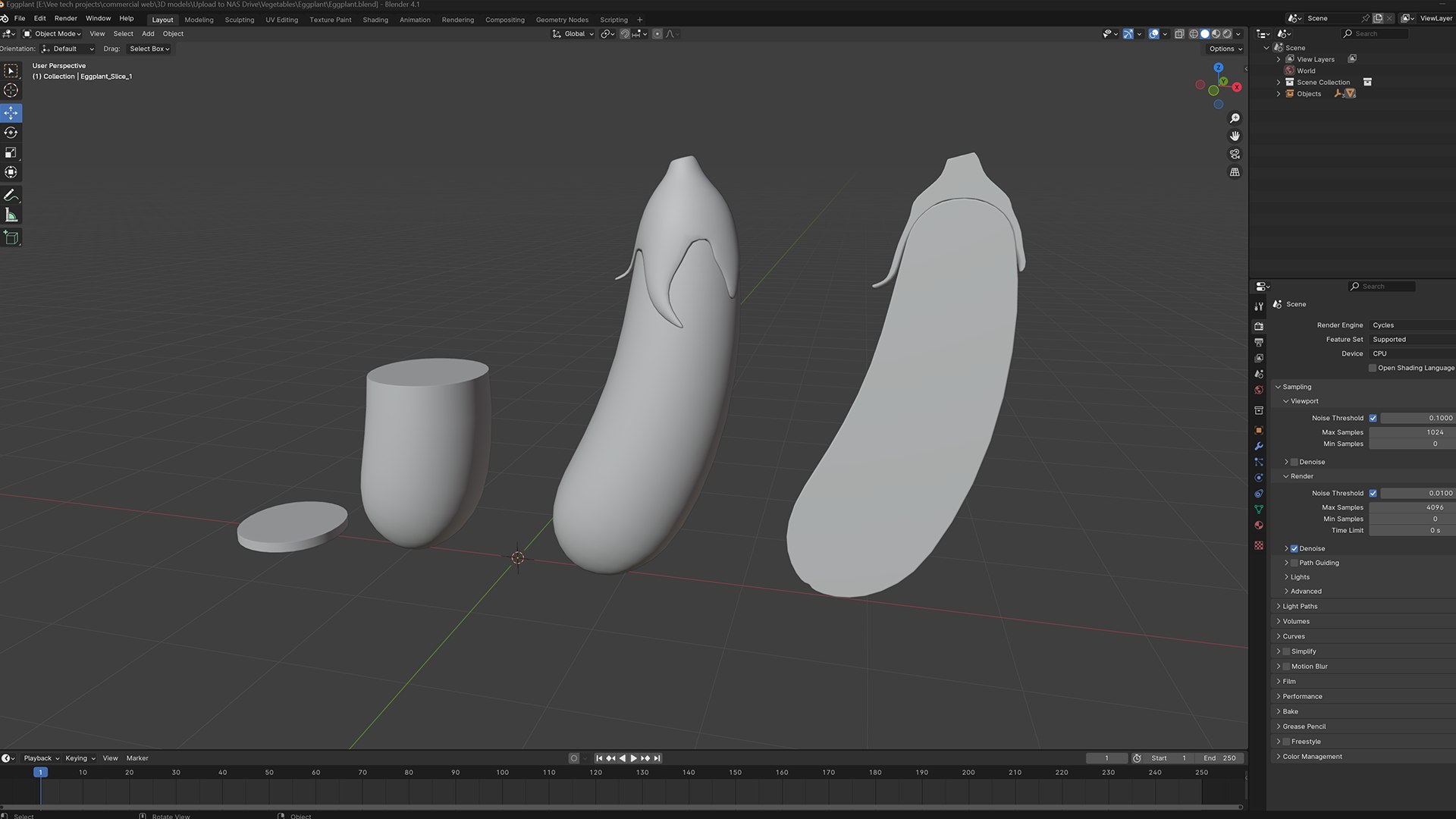Image resolution: width=1456 pixels, height=819 pixels.
Task: Select the Annotate pencil tool
Action: pos(11,196)
